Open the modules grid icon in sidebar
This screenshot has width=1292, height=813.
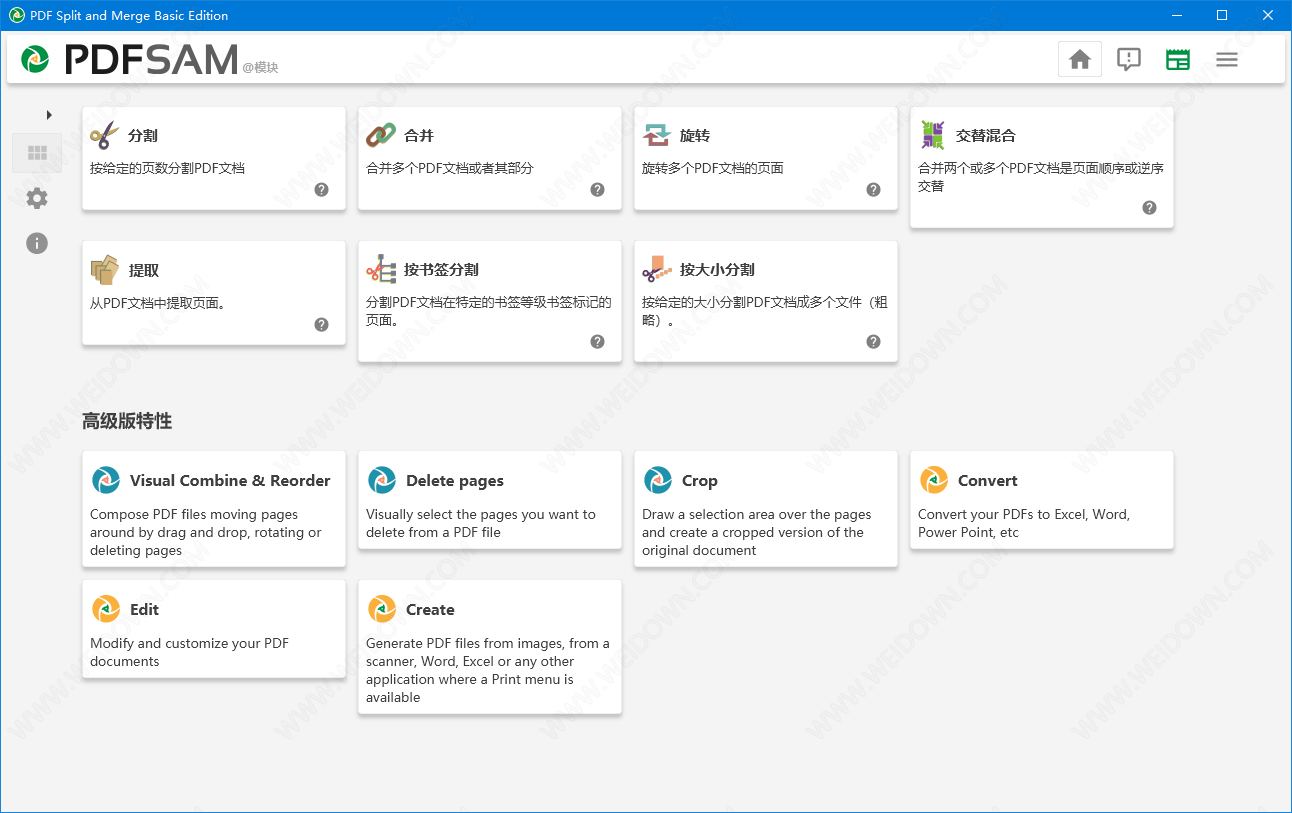click(37, 153)
